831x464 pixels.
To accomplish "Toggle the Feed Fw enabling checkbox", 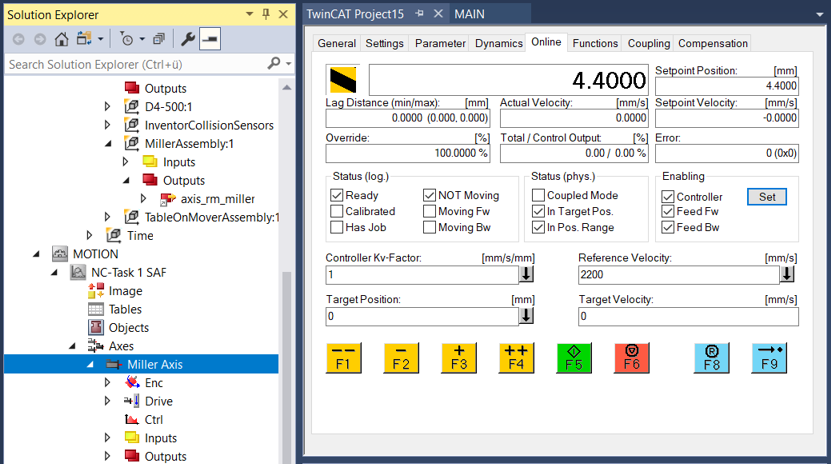I will pyautogui.click(x=668, y=211).
